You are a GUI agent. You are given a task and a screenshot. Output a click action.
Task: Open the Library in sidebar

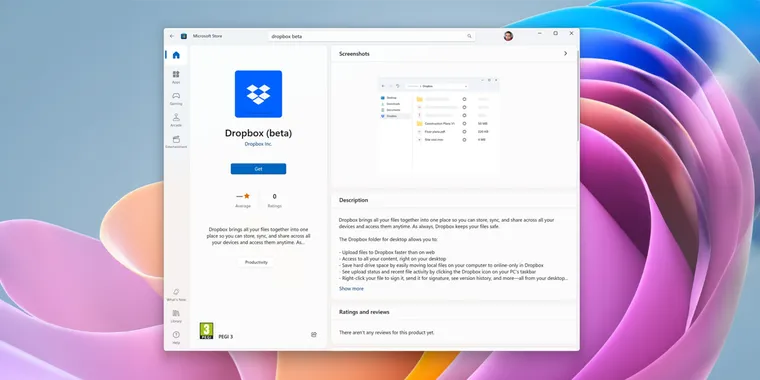pyautogui.click(x=176, y=316)
